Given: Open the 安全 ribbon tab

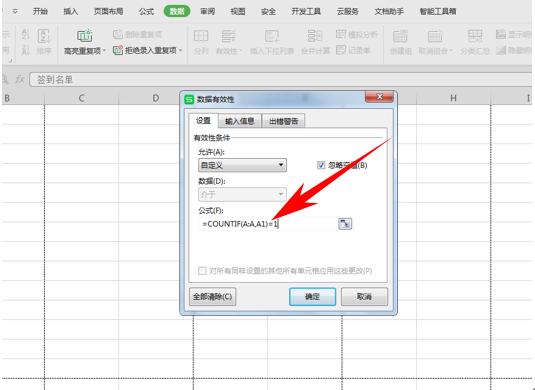Looking at the screenshot, I should [268, 11].
